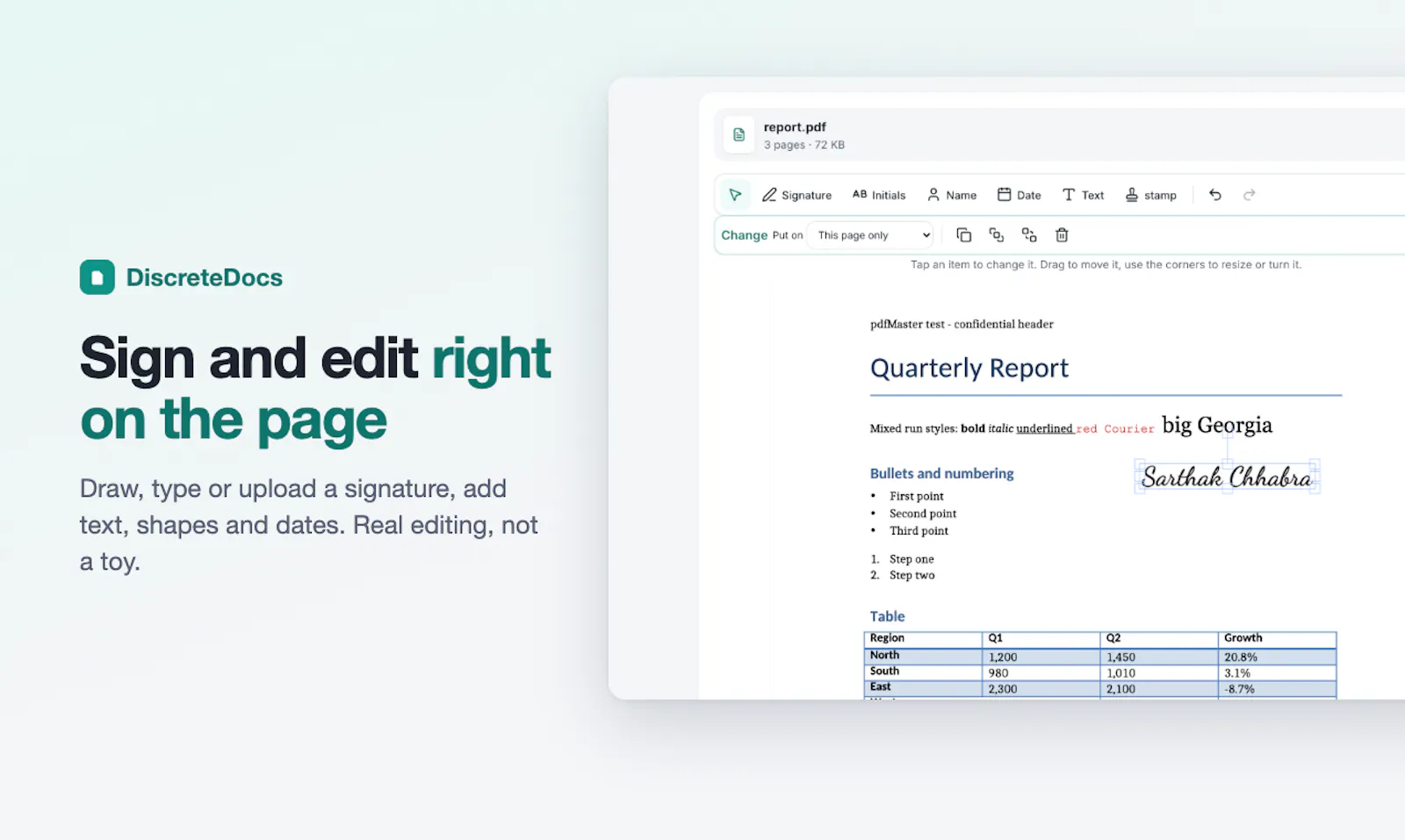Click the 'Quarterly Report' heading
The height and width of the screenshot is (840, 1405).
[x=969, y=368]
